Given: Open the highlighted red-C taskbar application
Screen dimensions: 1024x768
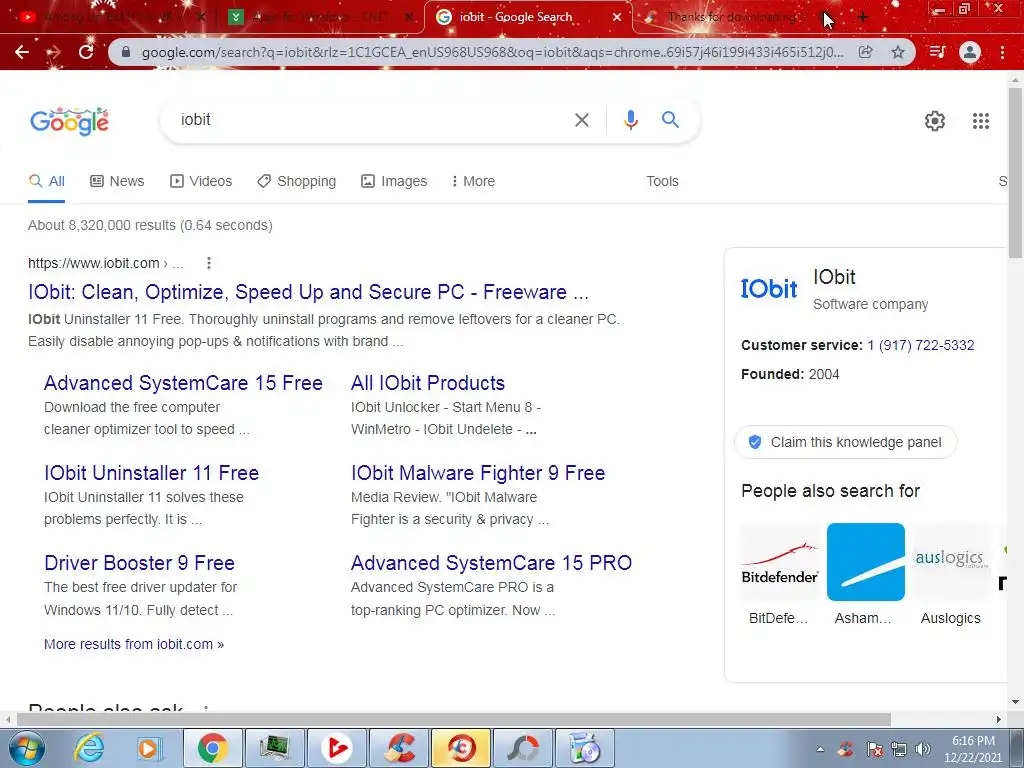Looking at the screenshot, I should pos(461,748).
